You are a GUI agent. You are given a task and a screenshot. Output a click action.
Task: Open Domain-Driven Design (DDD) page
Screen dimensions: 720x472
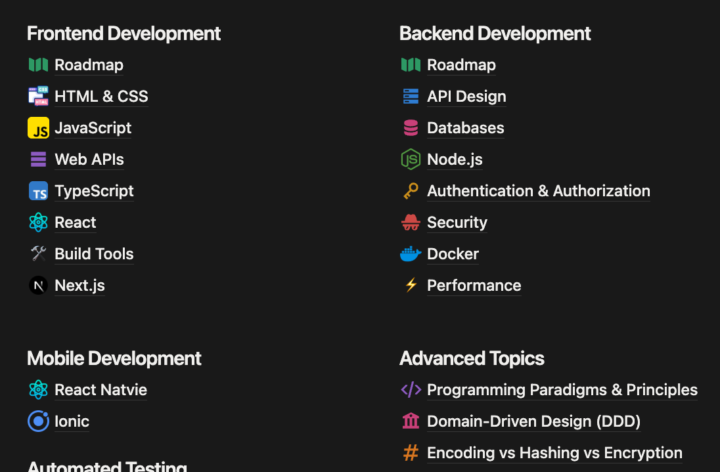click(x=534, y=421)
